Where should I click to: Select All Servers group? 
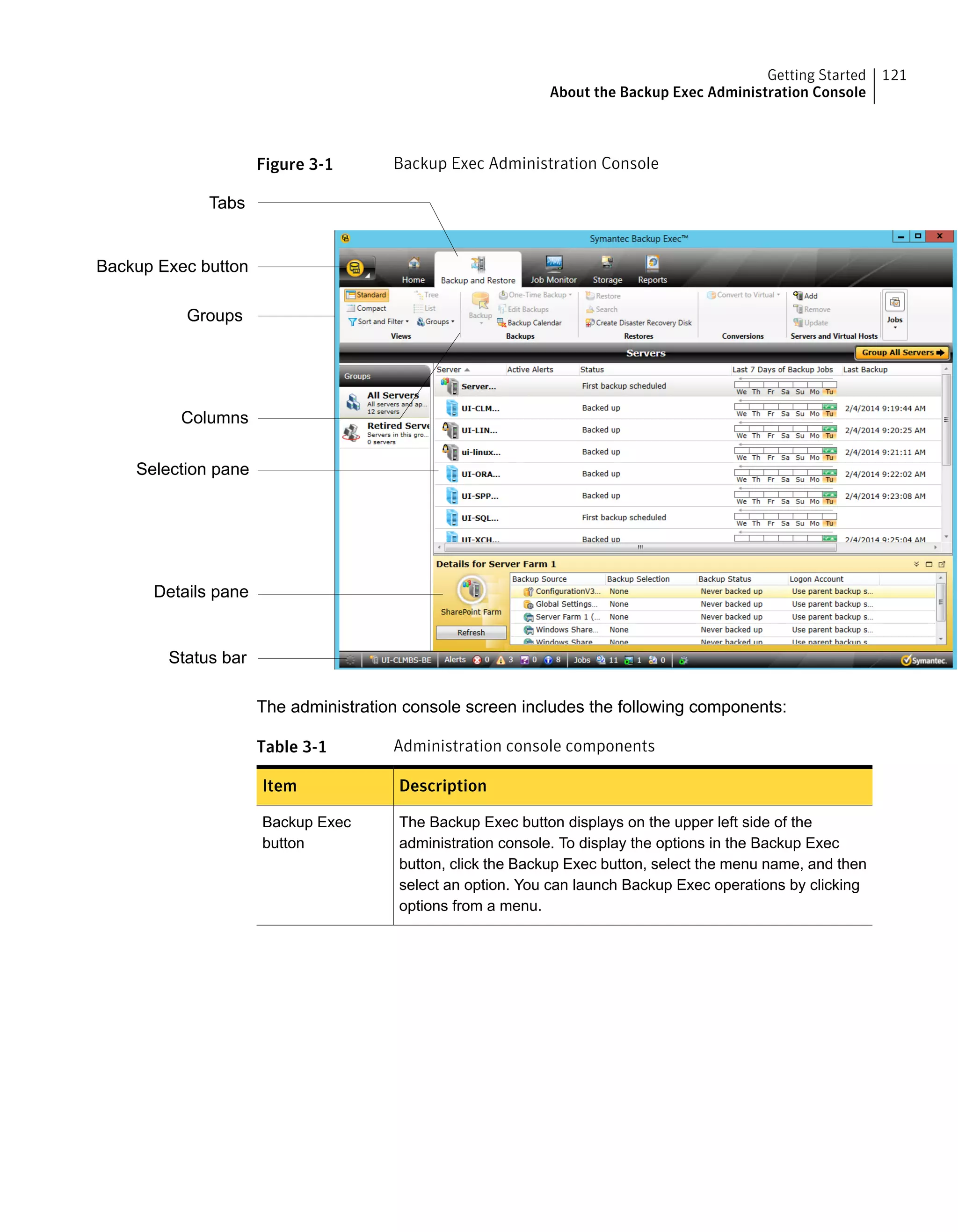[x=385, y=403]
